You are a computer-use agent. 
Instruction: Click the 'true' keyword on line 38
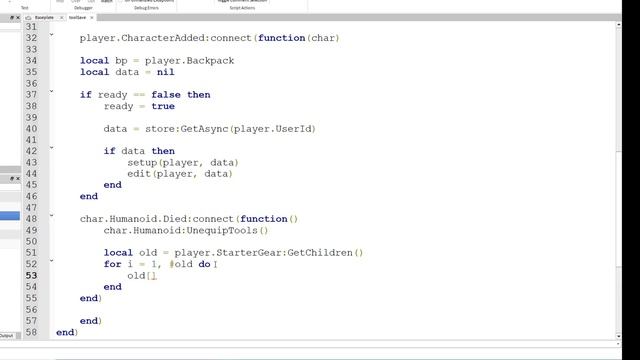tap(163, 106)
